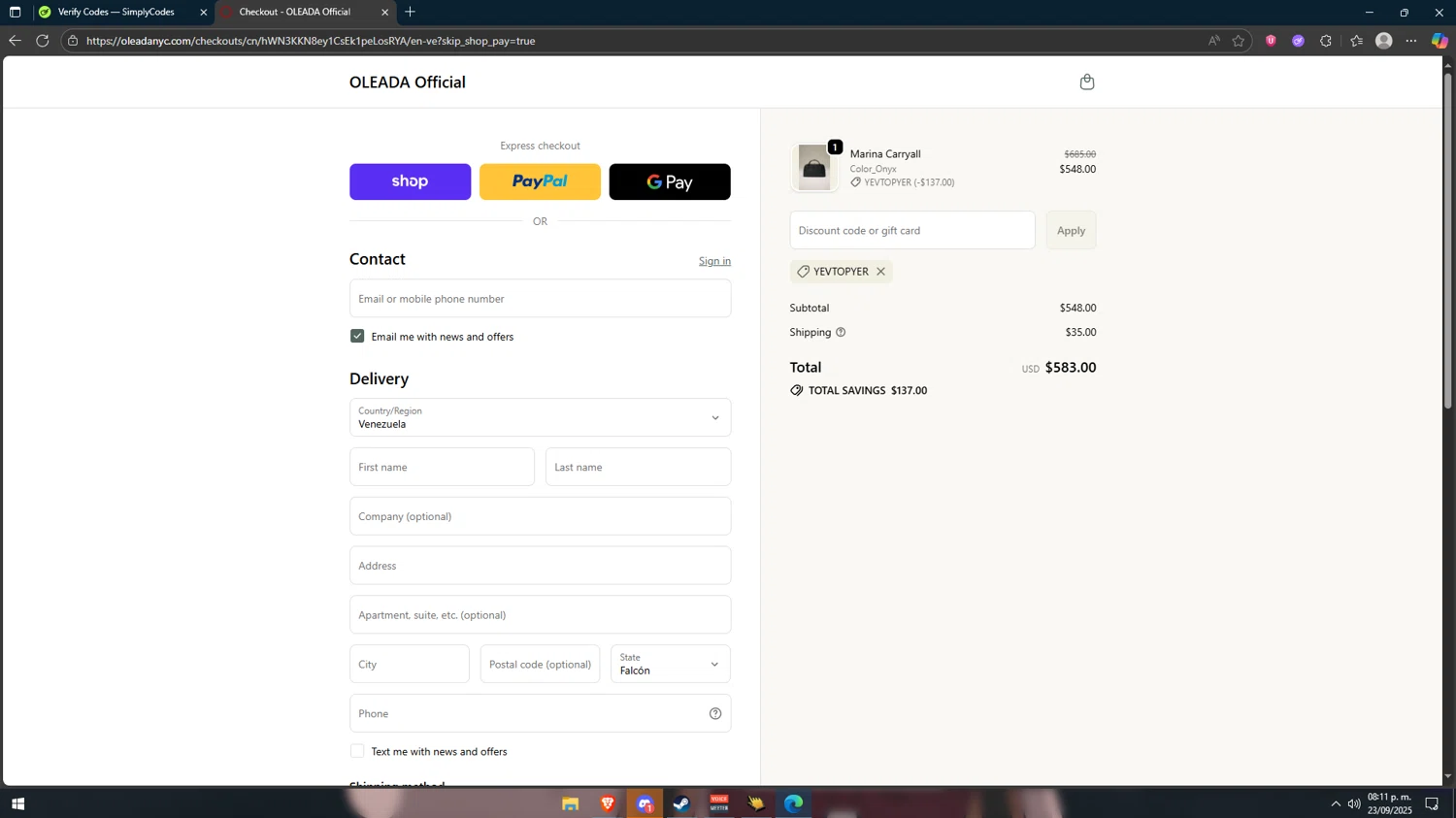1456x818 pixels.
Task: Click the City input field
Action: (409, 664)
